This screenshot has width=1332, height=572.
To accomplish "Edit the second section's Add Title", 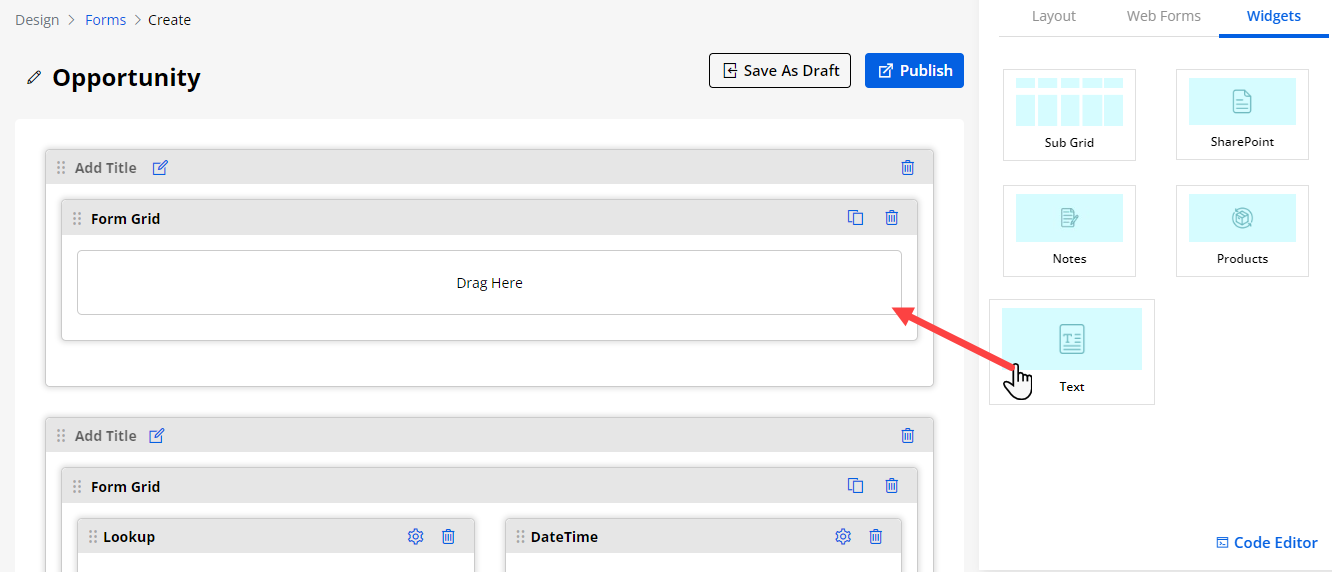I will pos(157,436).
